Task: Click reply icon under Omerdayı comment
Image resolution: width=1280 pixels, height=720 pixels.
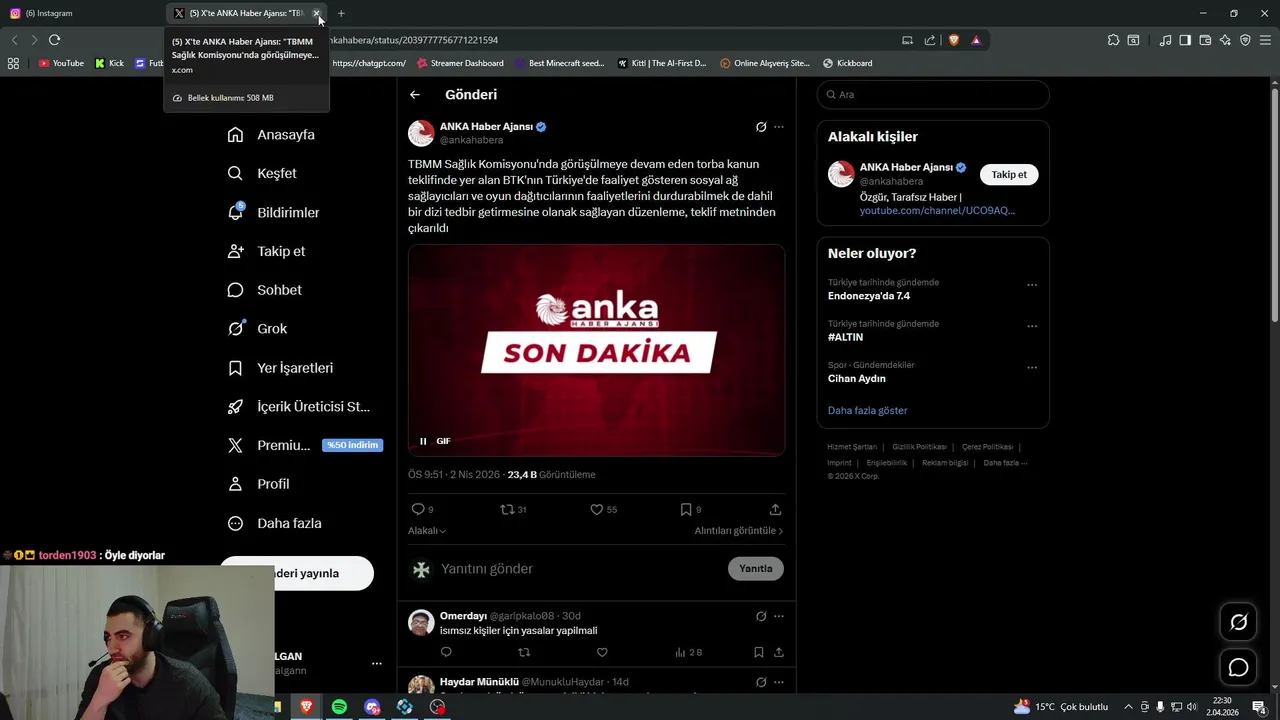Action: click(x=446, y=652)
